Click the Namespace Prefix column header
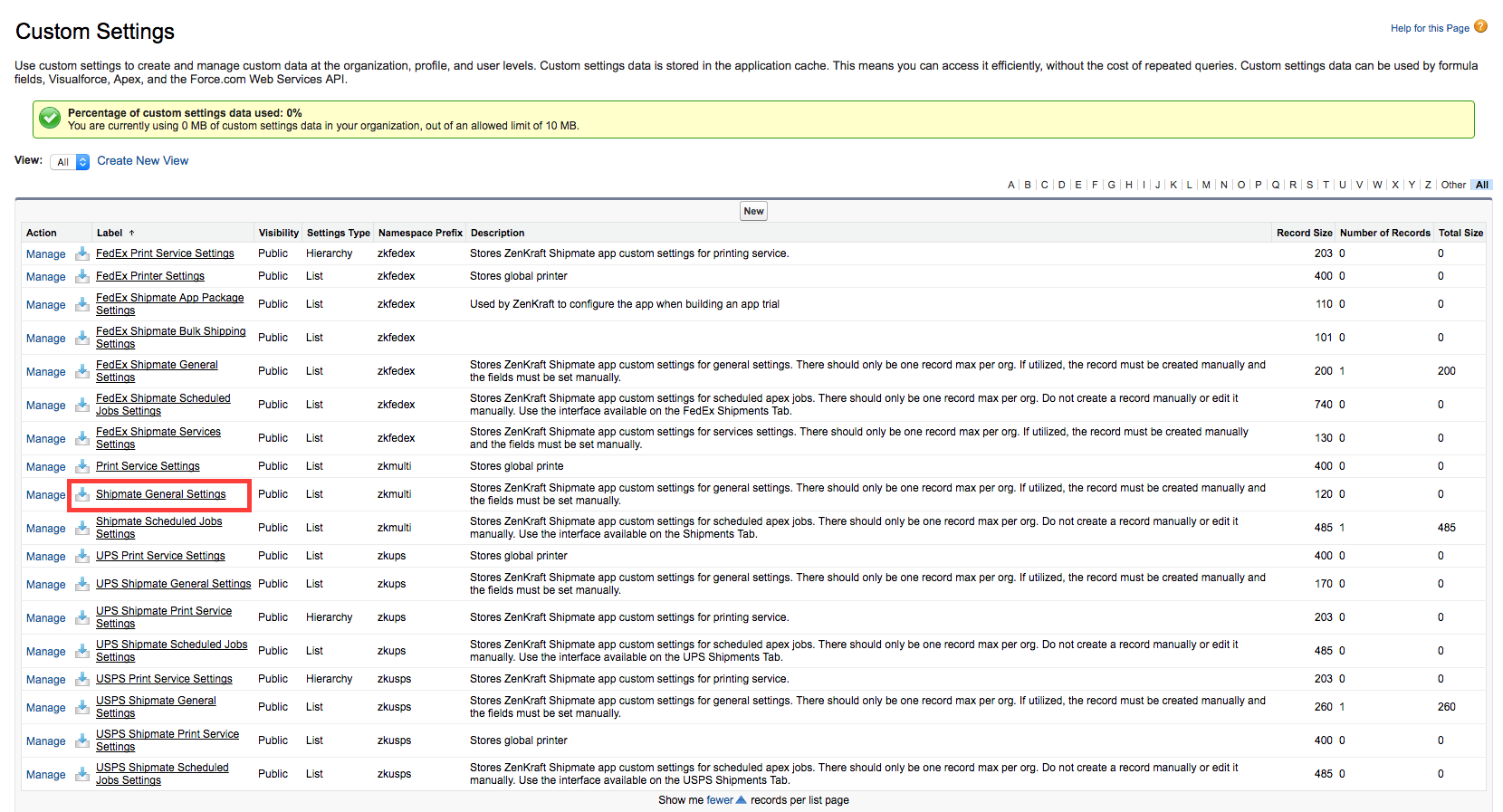This screenshot has width=1503, height=812. click(x=420, y=233)
